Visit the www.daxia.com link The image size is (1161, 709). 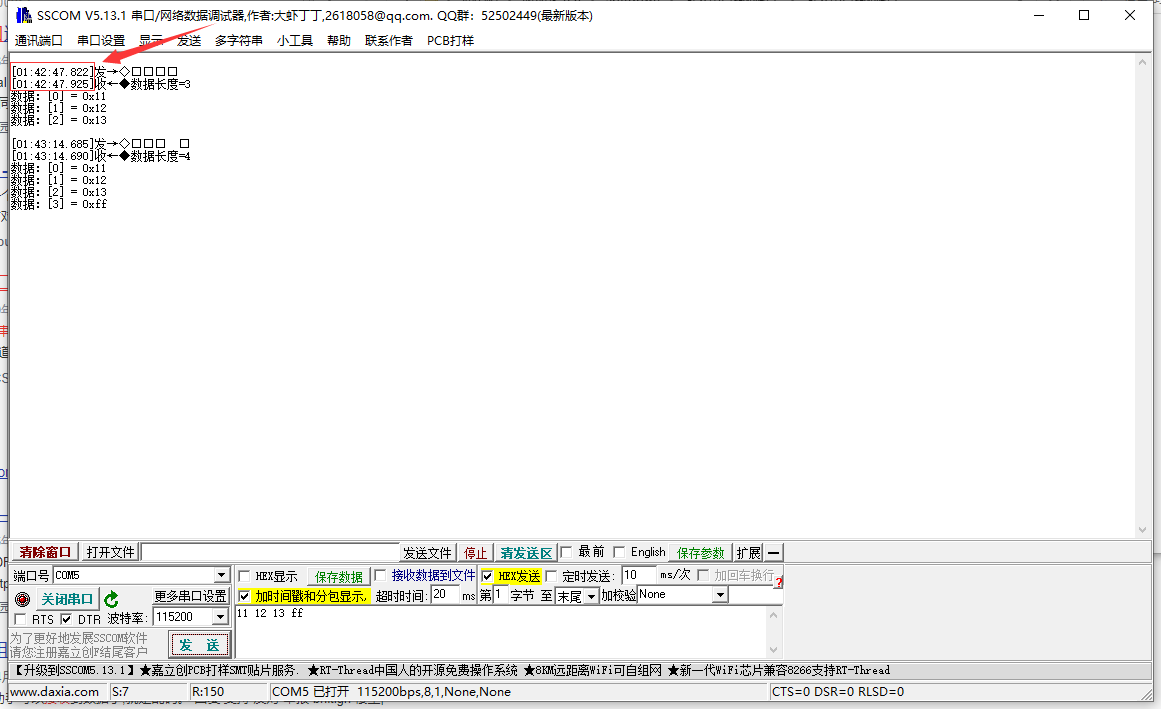56,690
